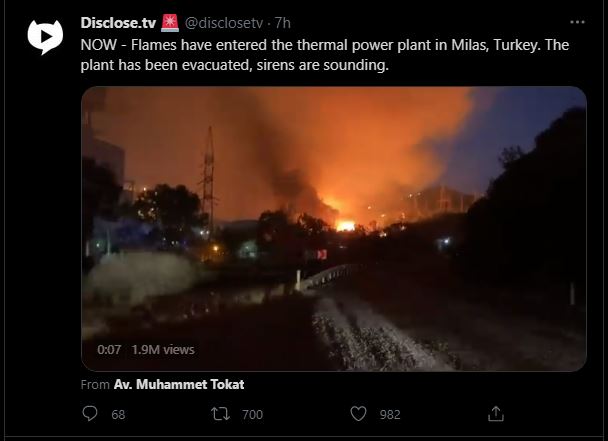Click the bright flames in the video
This screenshot has height=441, width=608.
tap(345, 225)
